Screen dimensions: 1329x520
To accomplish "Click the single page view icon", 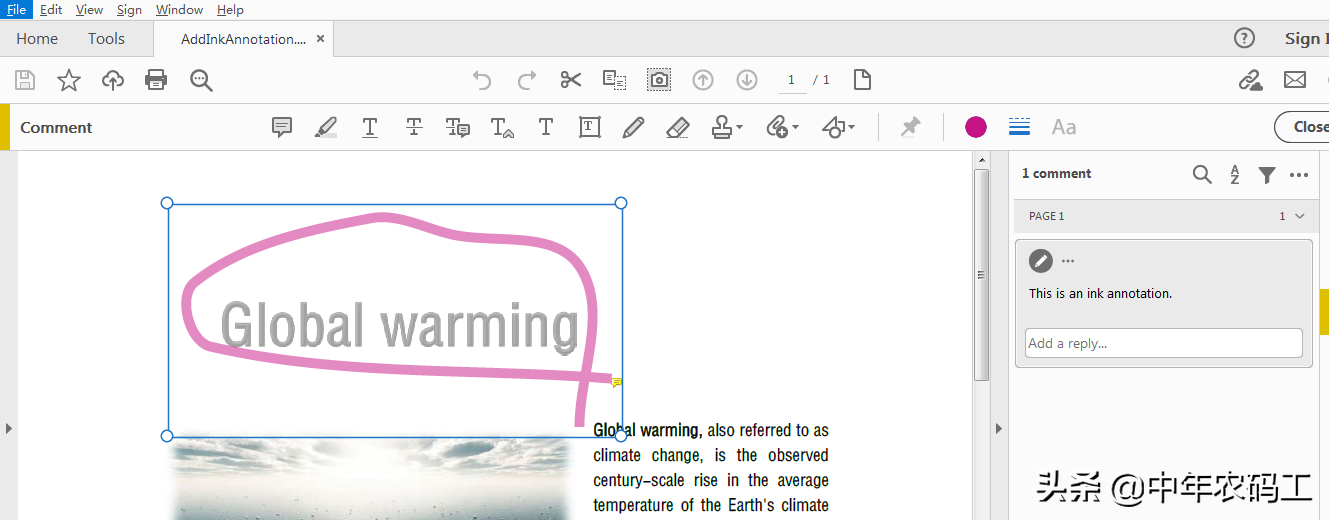I will (x=862, y=80).
